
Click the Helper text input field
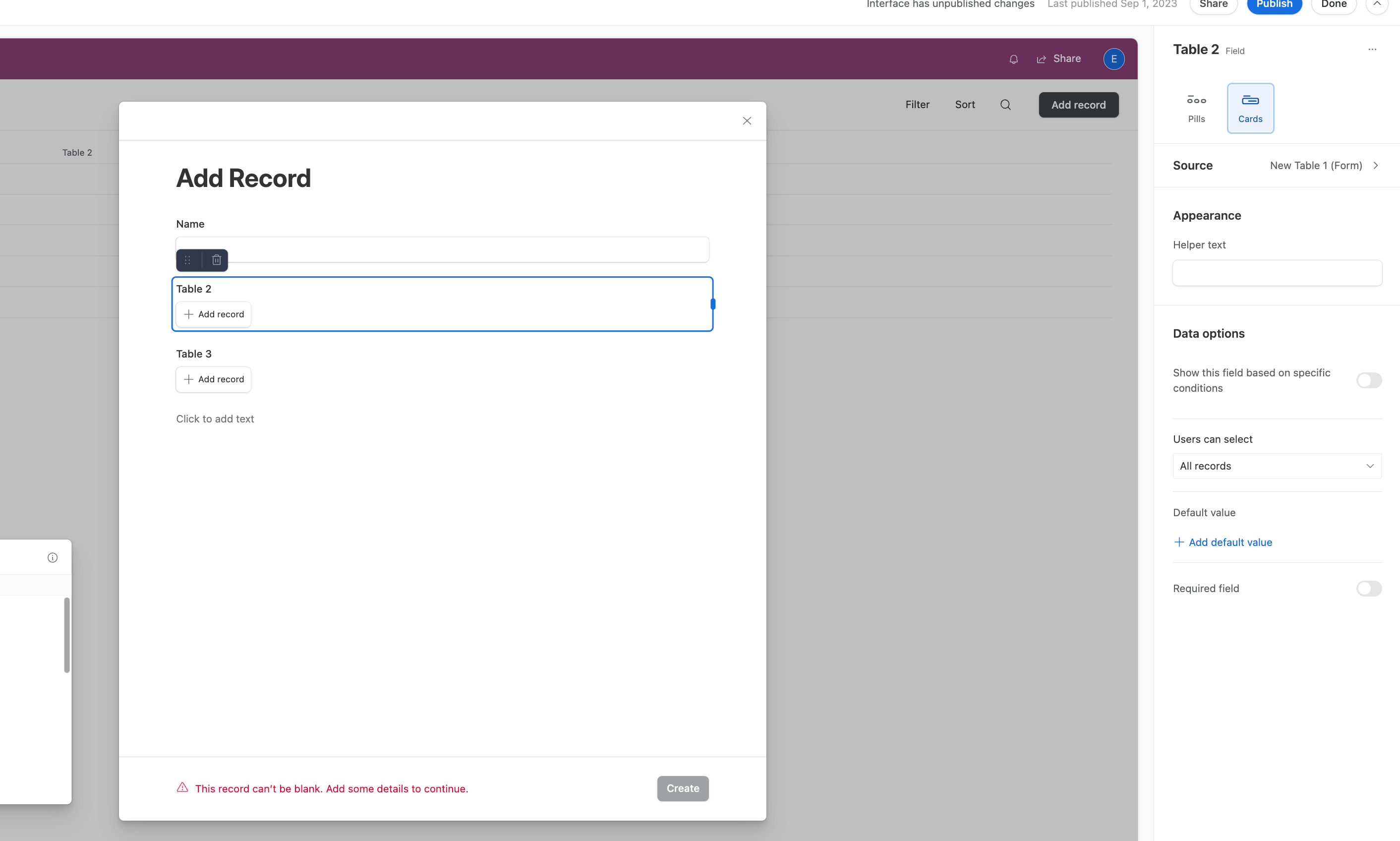[x=1277, y=273]
